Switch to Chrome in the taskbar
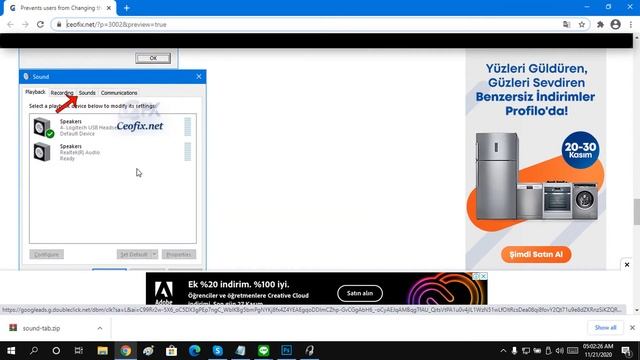640x360 pixels. tap(126, 351)
